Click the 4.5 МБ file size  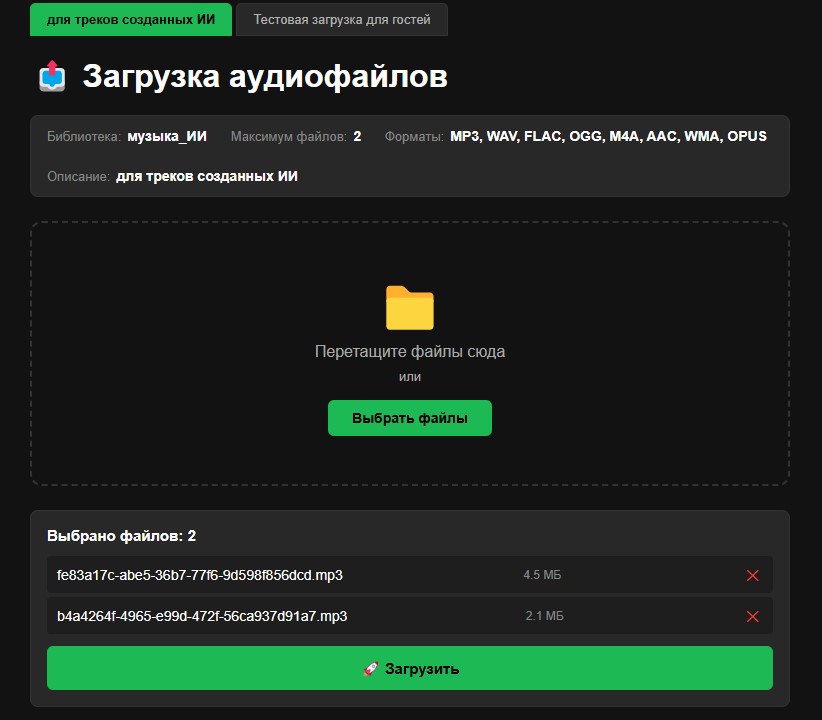[542, 575]
